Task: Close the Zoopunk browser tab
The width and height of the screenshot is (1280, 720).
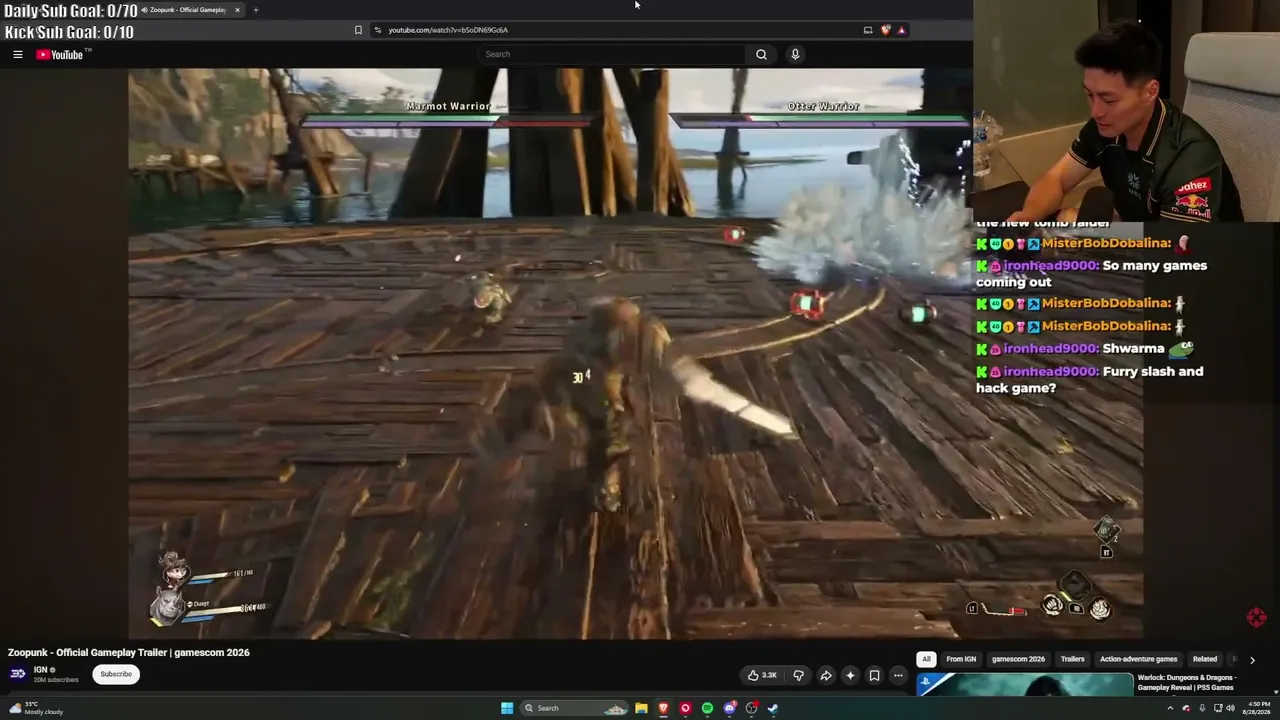Action: tap(237, 10)
